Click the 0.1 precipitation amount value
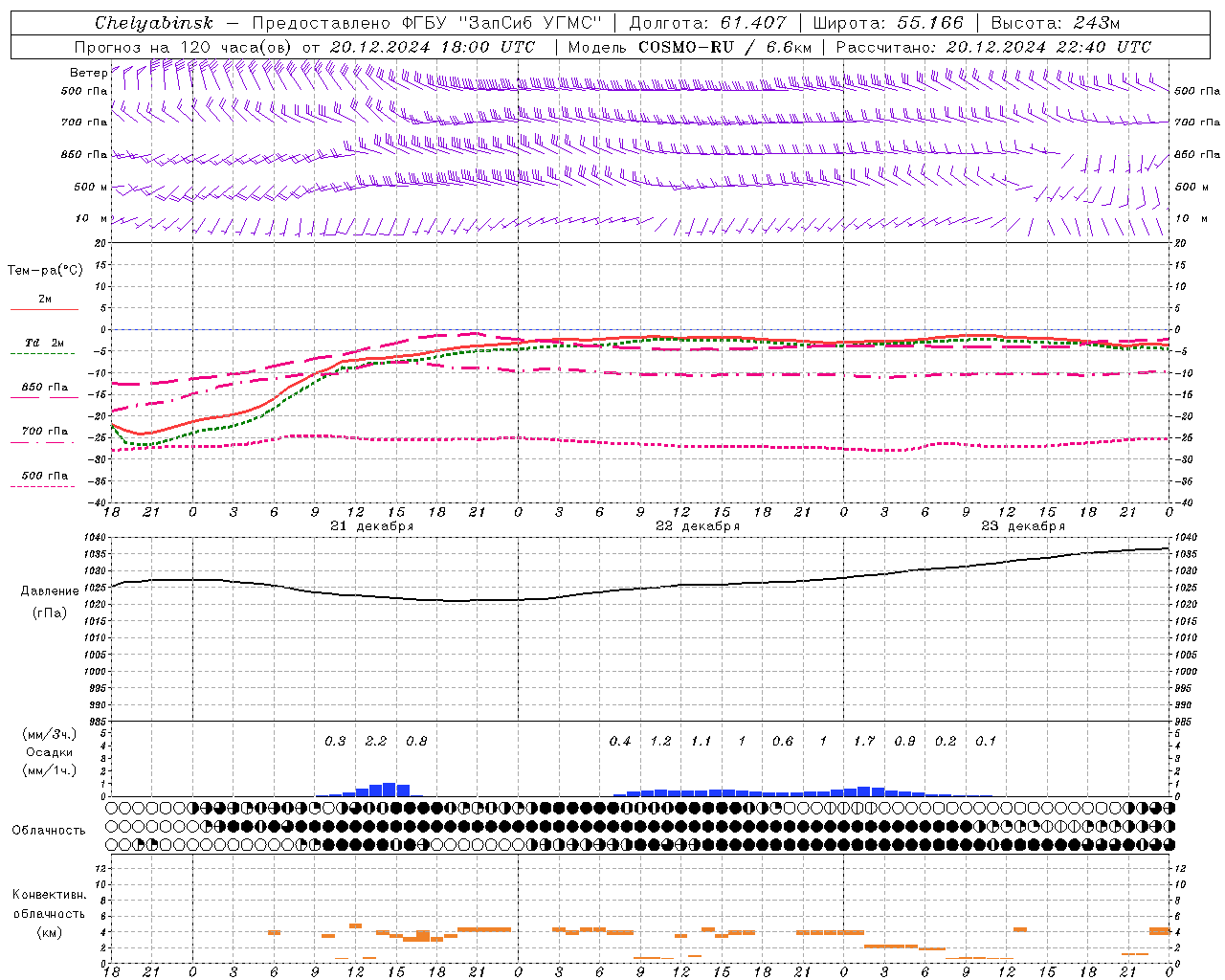The height and width of the screenshot is (980, 1225). [x=986, y=742]
